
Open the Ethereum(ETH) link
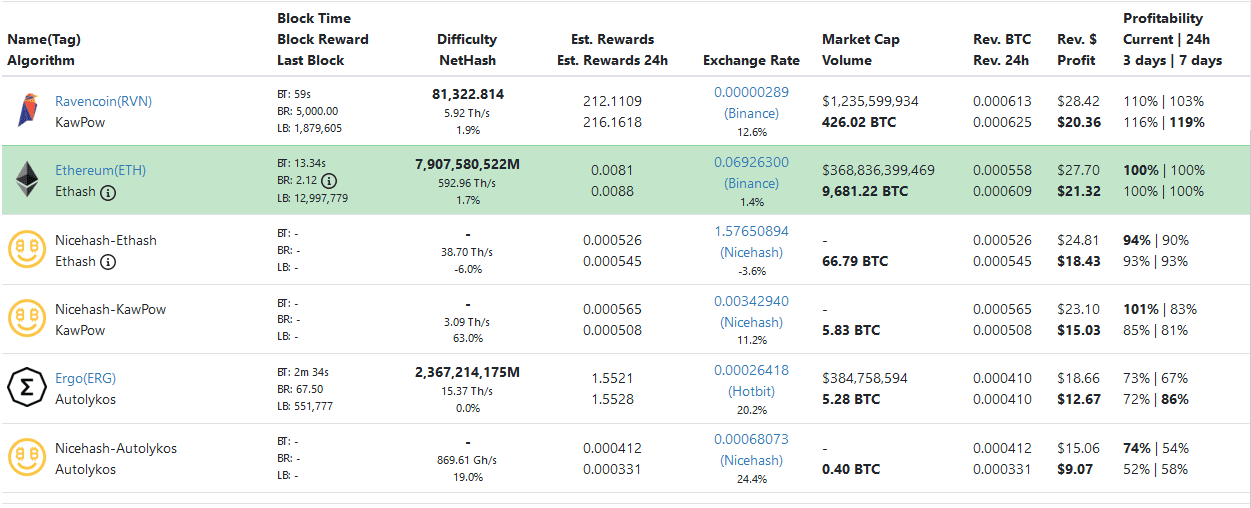click(x=100, y=170)
